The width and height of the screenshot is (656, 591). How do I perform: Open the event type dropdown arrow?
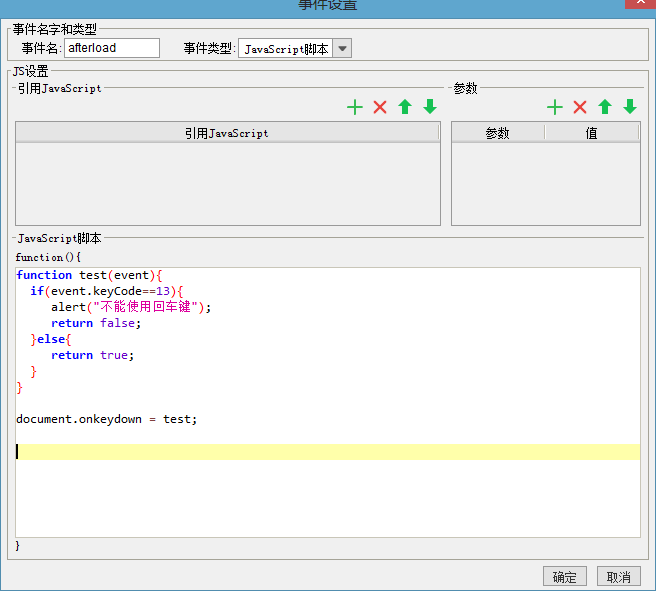tap(342, 49)
